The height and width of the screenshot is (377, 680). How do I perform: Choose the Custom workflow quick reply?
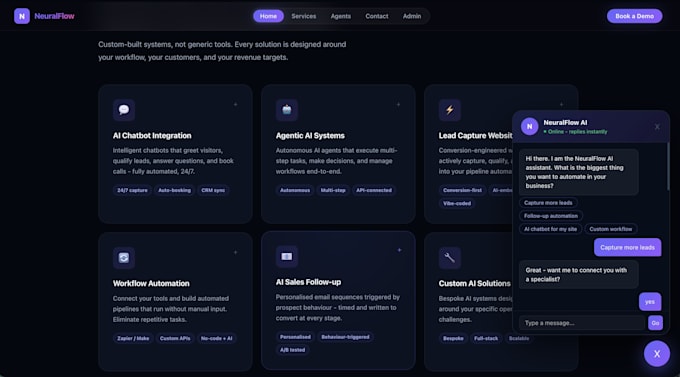point(611,229)
